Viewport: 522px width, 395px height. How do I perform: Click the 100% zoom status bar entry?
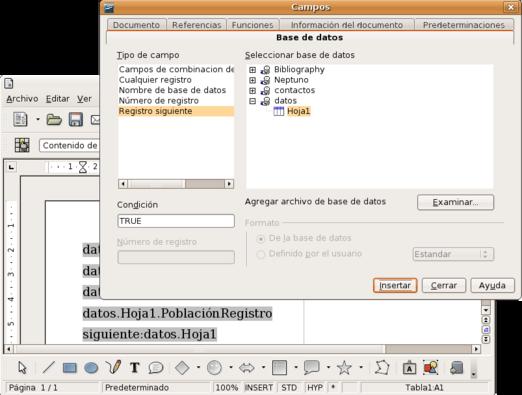click(x=227, y=388)
